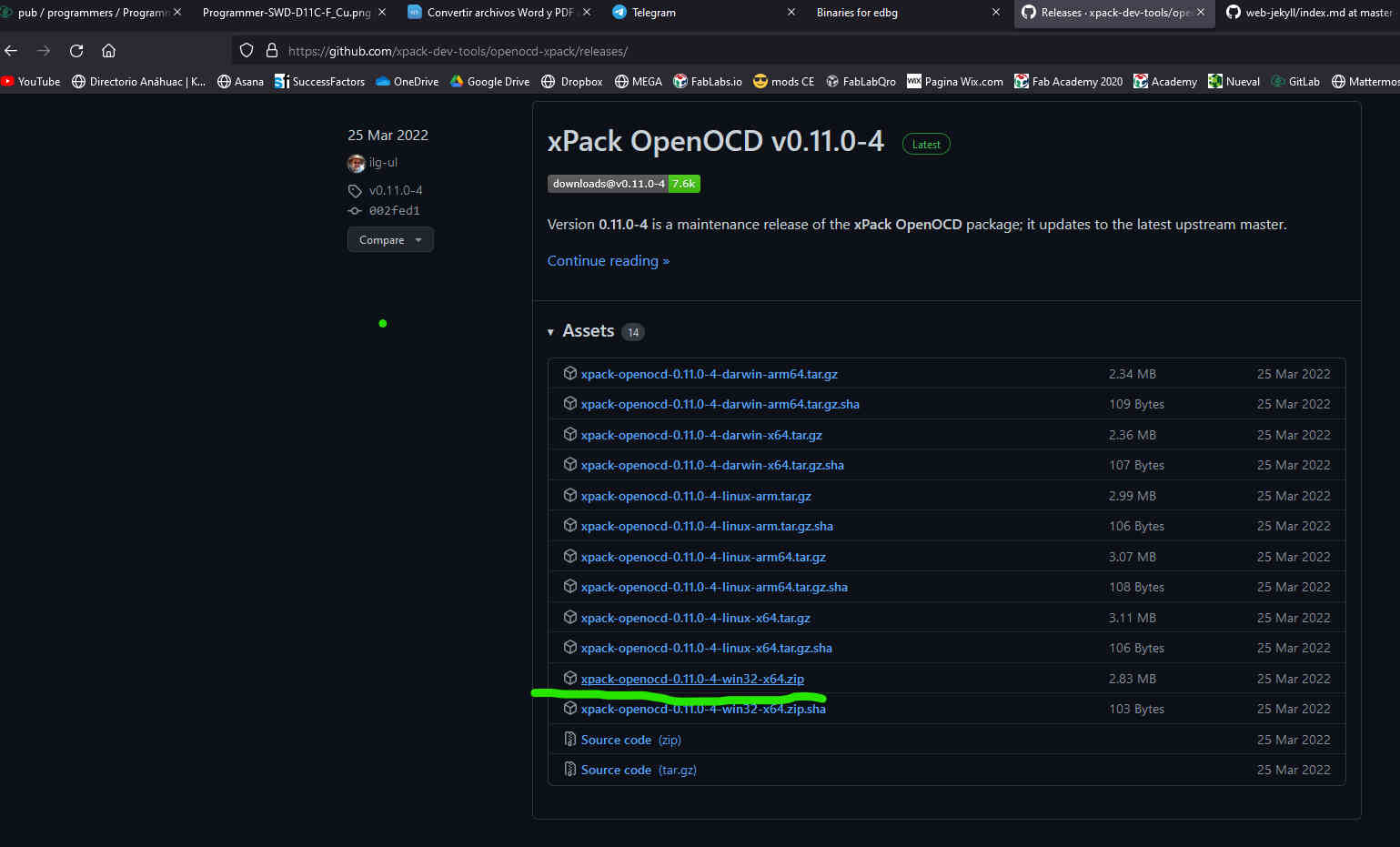1400x847 pixels.
Task: Download Source code (tar.gz)
Action: [x=639, y=770]
